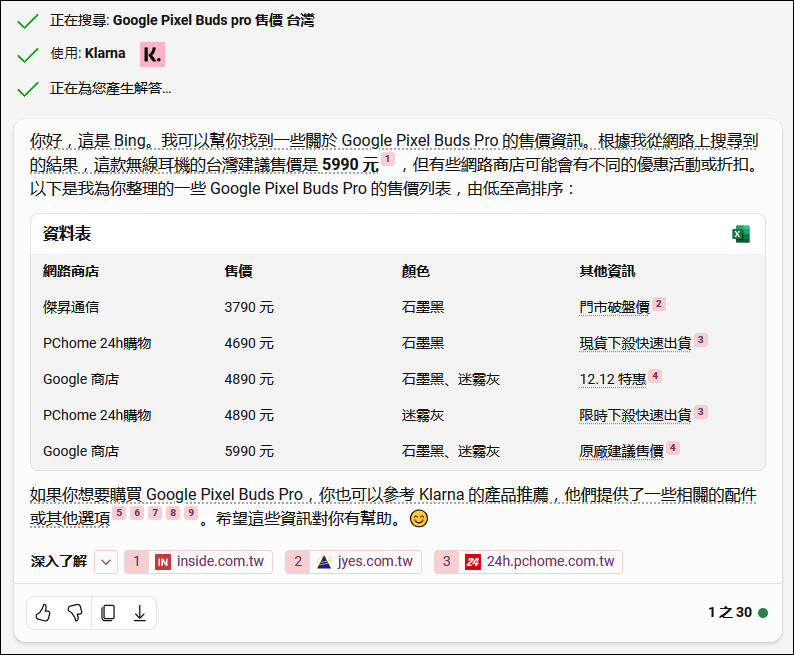Click the Klarna plugin logo
The height and width of the screenshot is (655, 794).
coord(152,54)
